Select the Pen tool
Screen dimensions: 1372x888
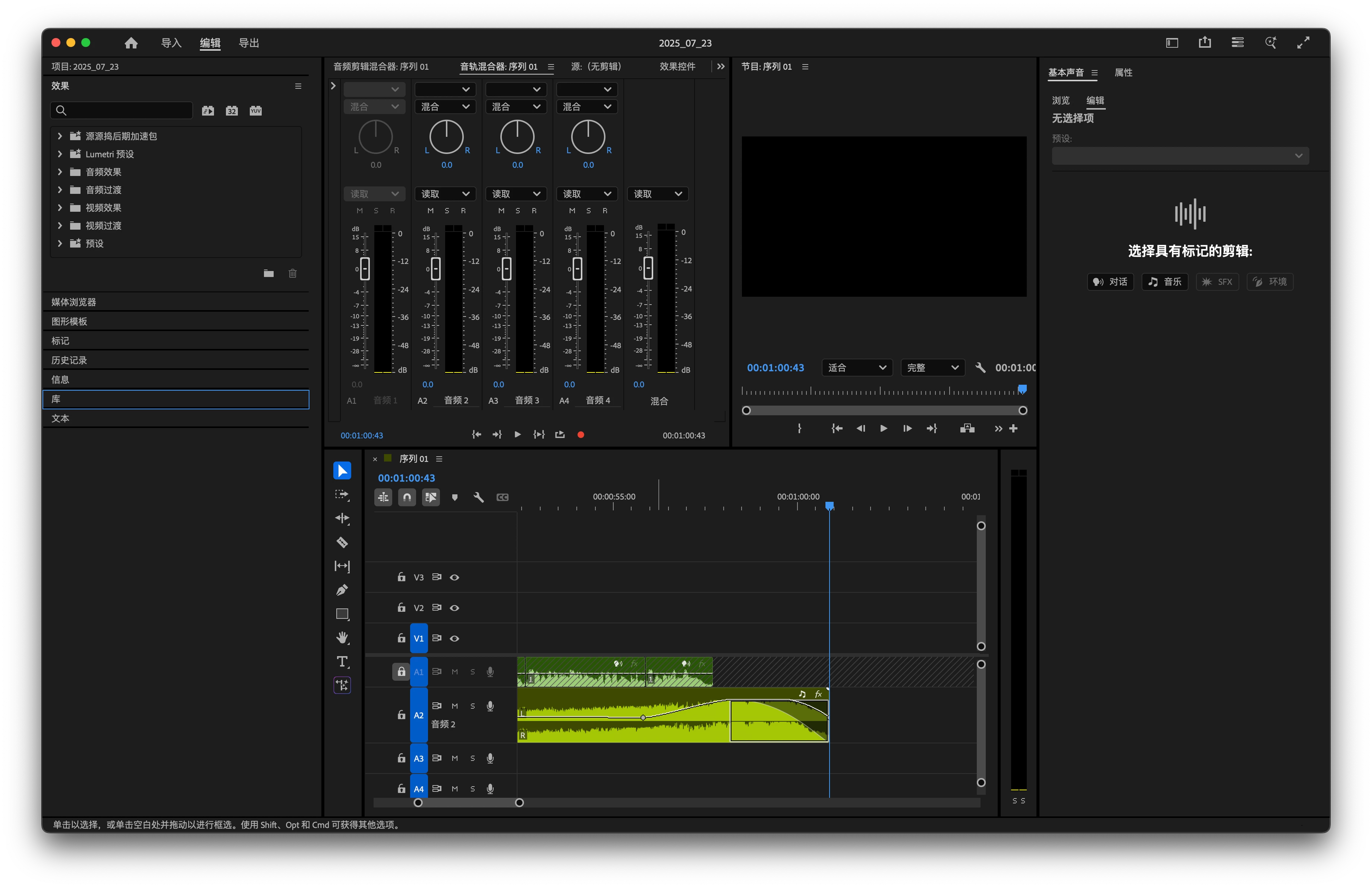coord(342,590)
